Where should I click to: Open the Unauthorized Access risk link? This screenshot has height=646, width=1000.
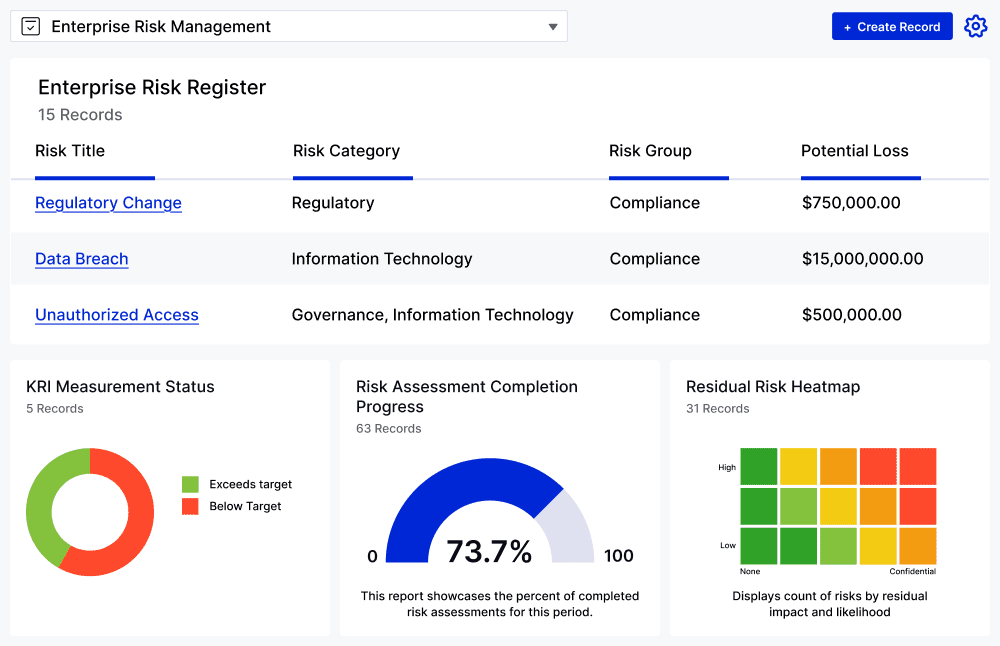click(x=116, y=315)
